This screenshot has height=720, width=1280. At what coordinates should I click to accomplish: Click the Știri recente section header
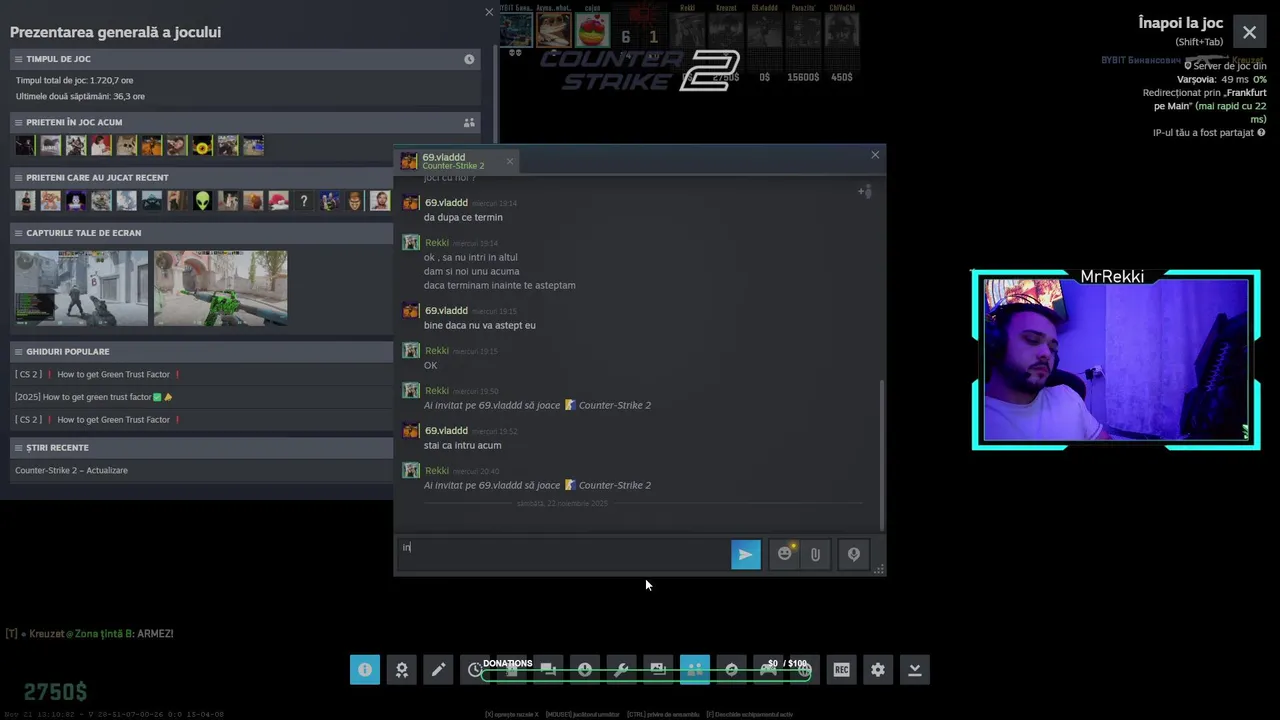coord(200,448)
